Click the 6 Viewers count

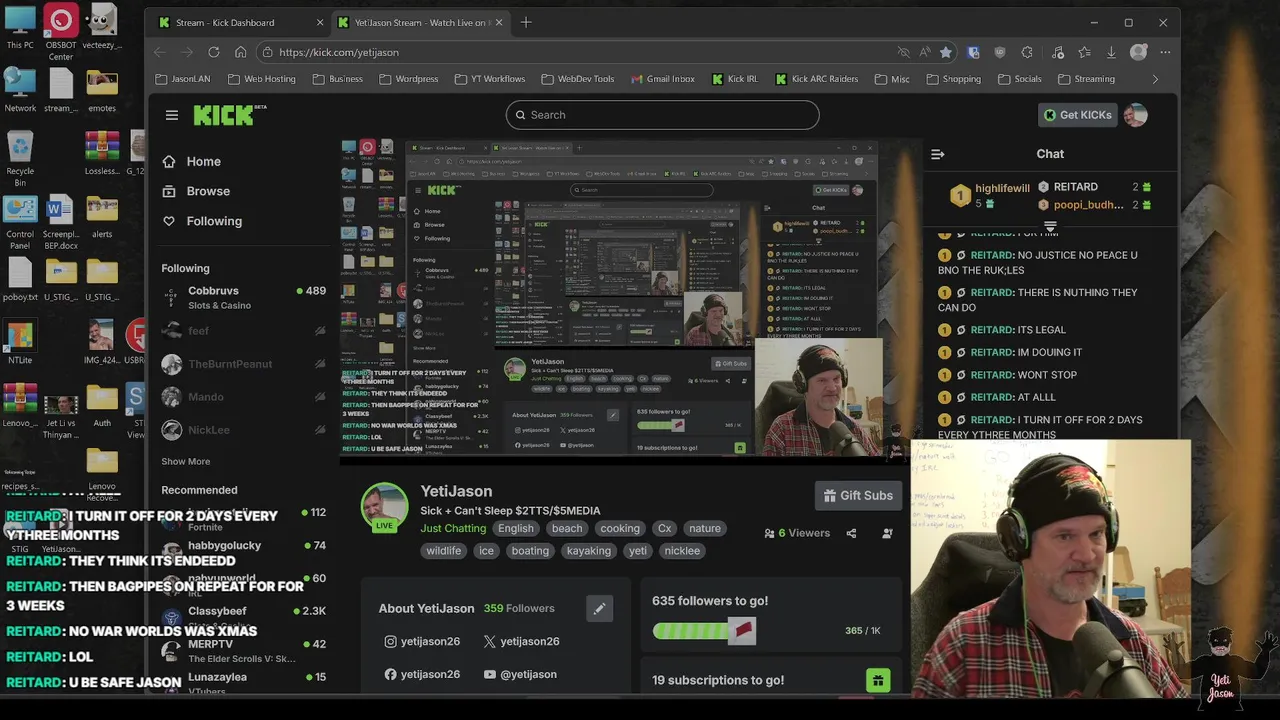(x=797, y=533)
